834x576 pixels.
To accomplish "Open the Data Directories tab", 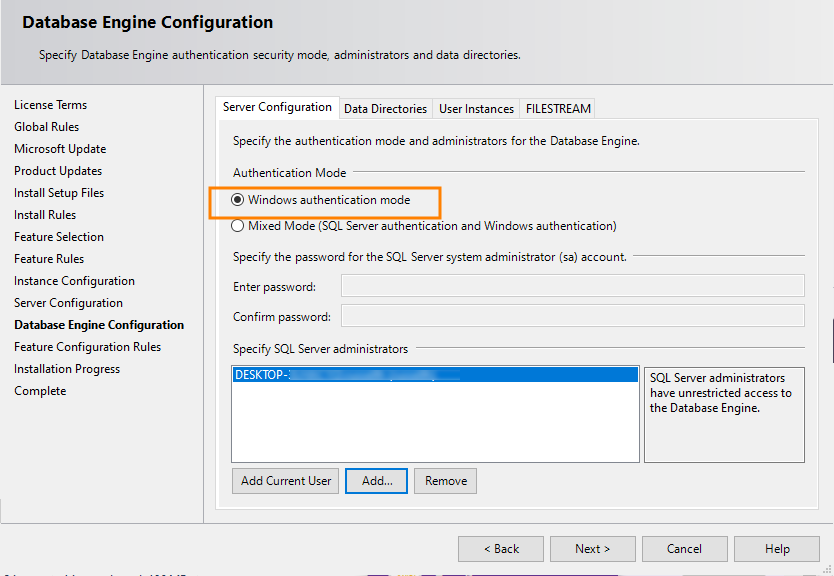I will [x=385, y=109].
